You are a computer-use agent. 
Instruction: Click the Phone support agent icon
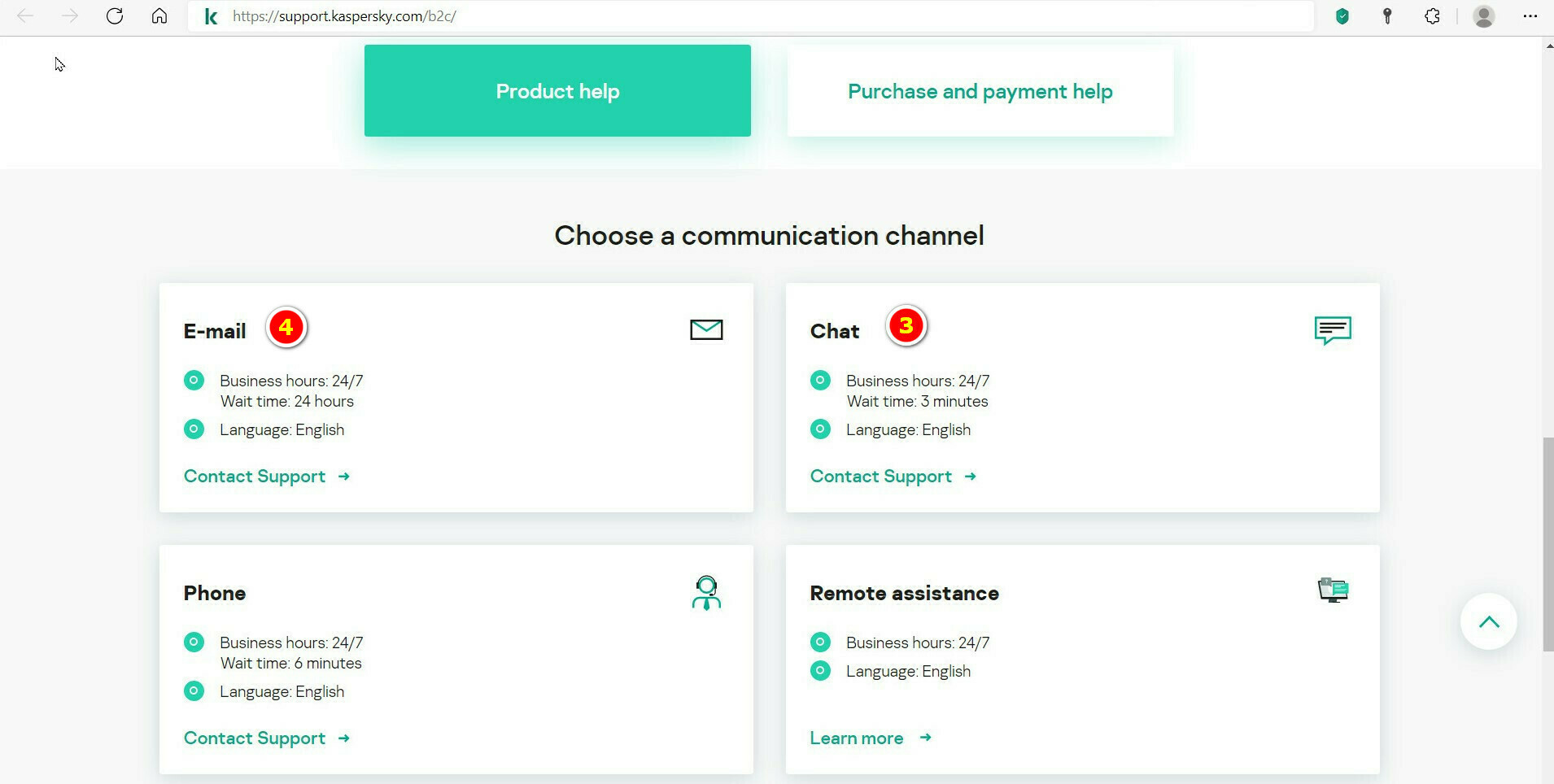[706, 593]
